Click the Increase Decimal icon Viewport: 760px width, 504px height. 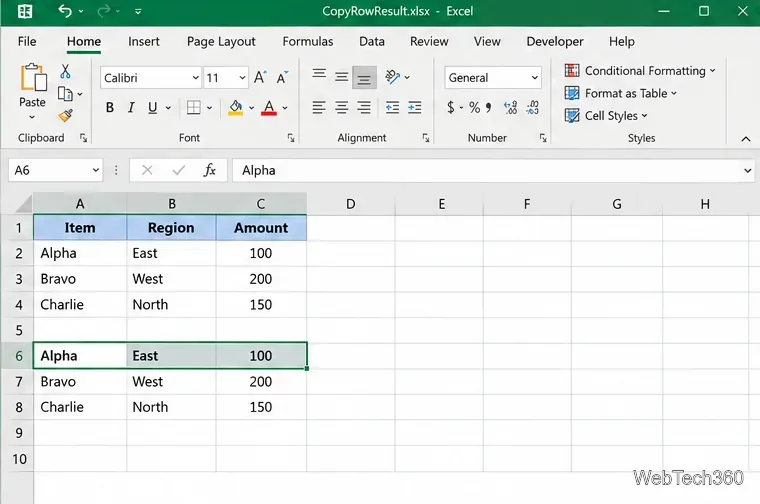(x=510, y=107)
